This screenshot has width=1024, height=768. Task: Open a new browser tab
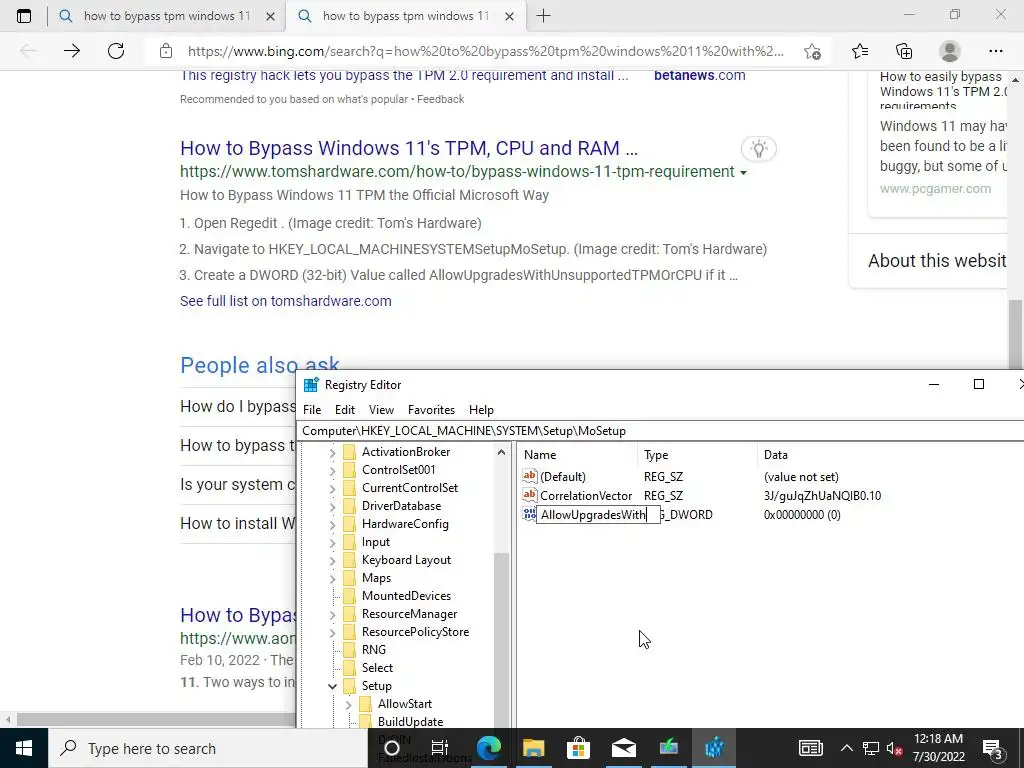pyautogui.click(x=543, y=16)
